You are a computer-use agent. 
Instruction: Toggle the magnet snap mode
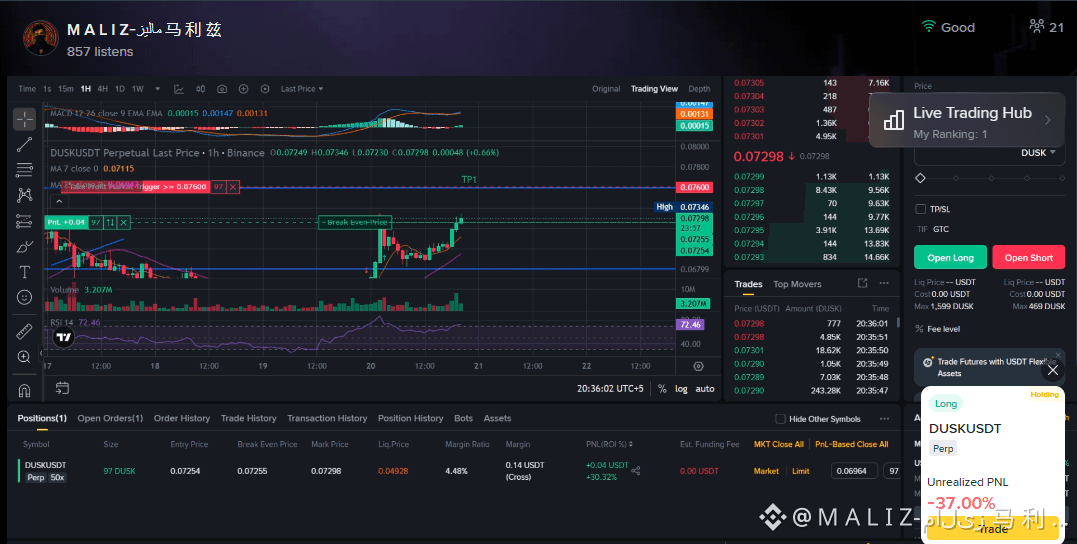pos(24,391)
